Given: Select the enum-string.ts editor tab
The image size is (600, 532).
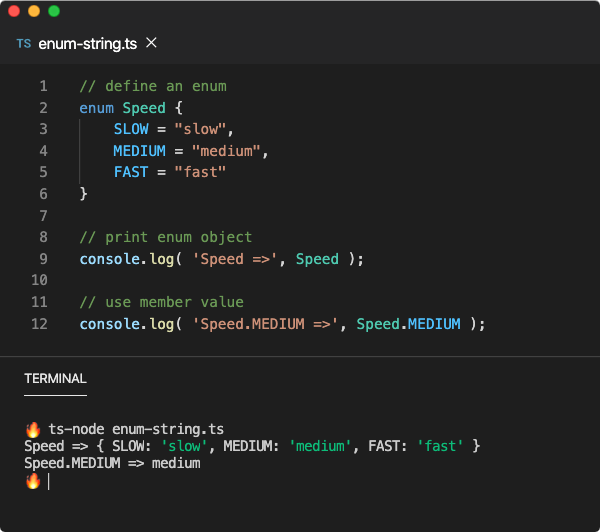Looking at the screenshot, I should point(88,44).
